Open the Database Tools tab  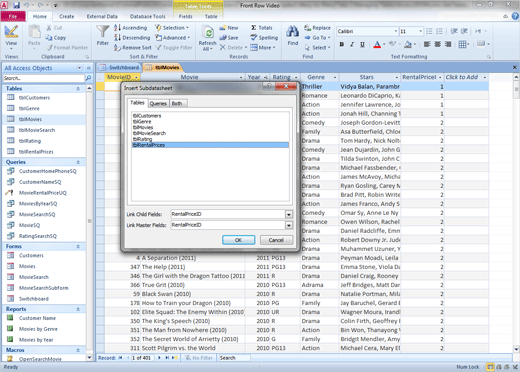click(147, 16)
